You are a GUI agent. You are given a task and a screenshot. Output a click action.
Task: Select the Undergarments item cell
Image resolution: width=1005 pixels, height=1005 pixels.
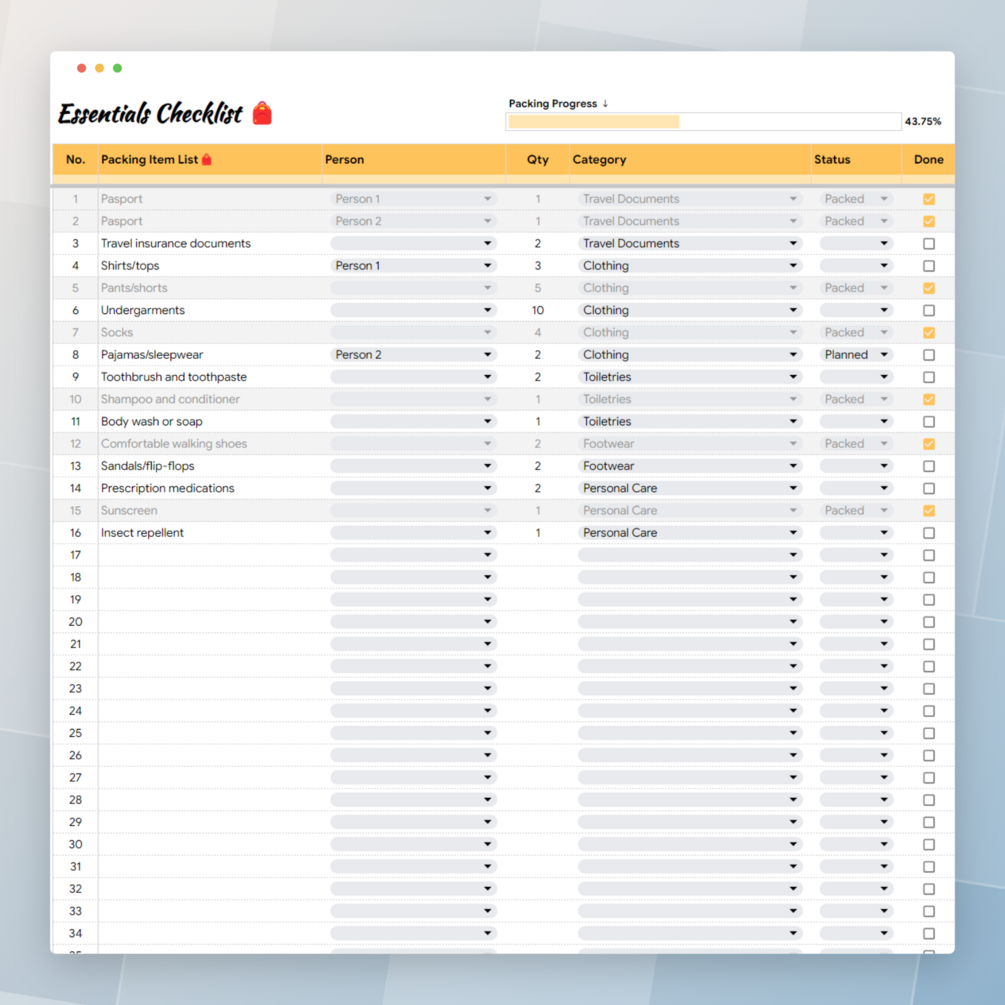pos(210,310)
